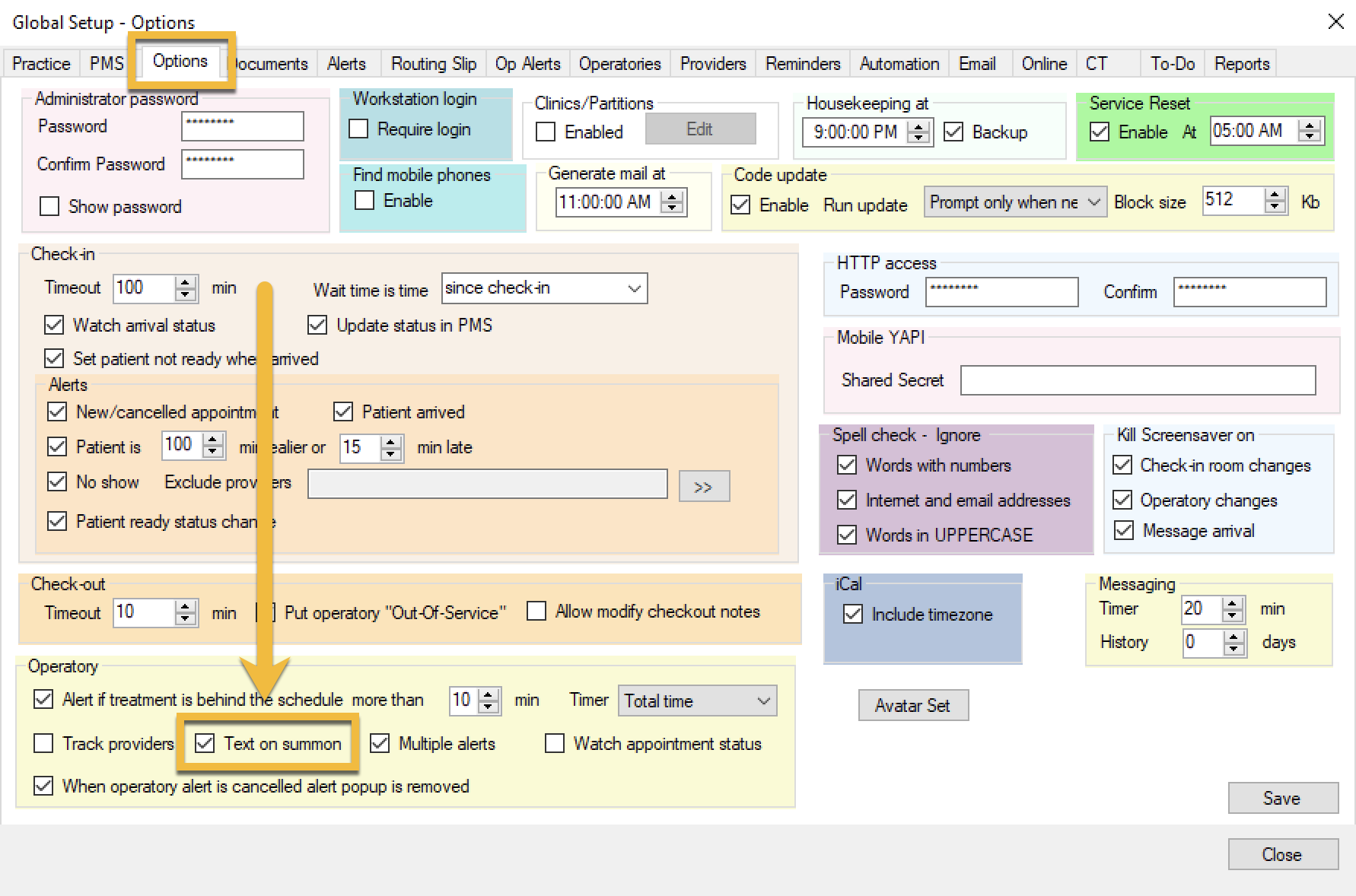The height and width of the screenshot is (896, 1356).
Task: Toggle Update status in PMS
Action: pos(317,325)
